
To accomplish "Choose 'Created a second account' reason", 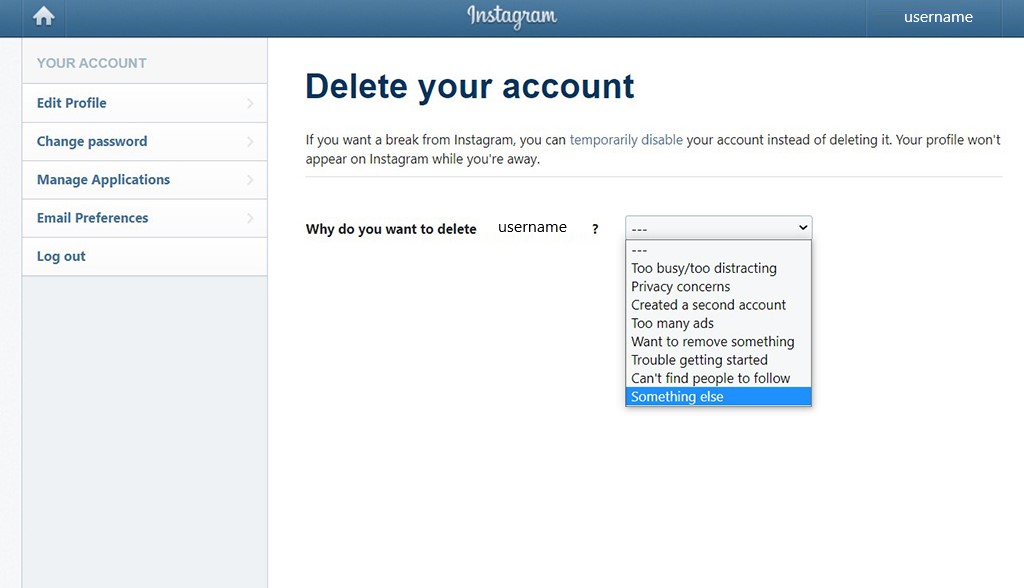I will pos(718,305).
